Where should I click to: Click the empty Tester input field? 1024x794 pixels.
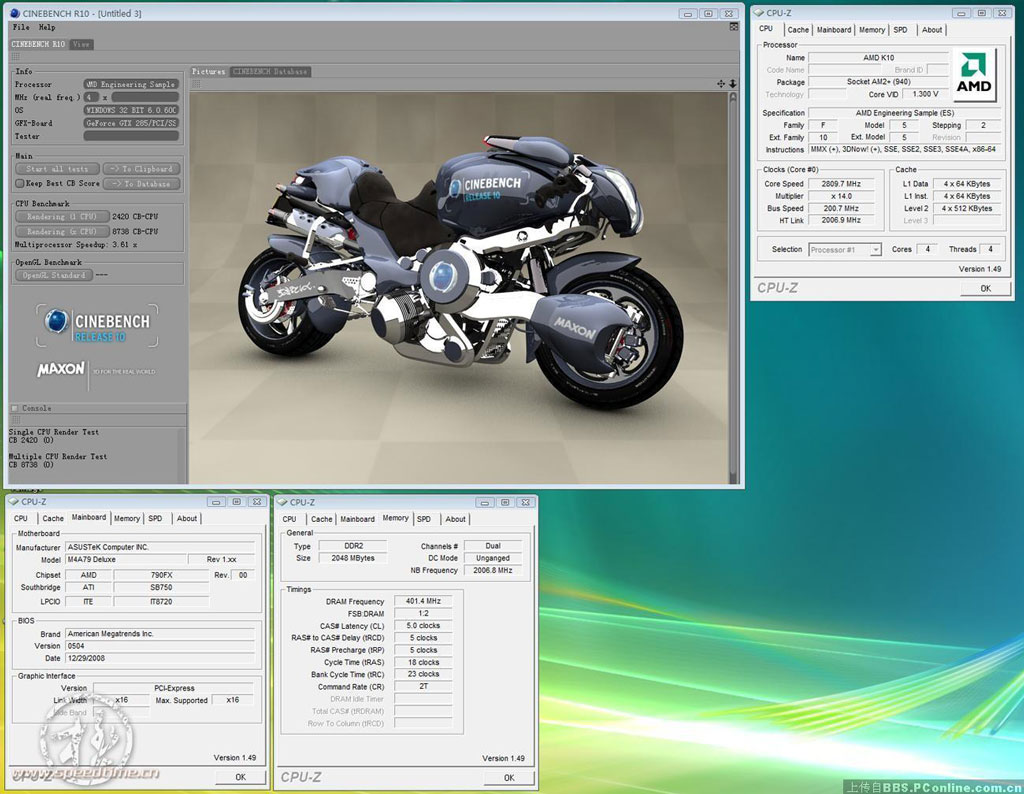pos(131,136)
